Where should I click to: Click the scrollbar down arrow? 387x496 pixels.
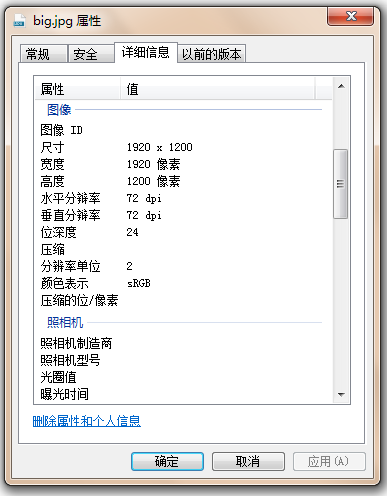(x=341, y=395)
